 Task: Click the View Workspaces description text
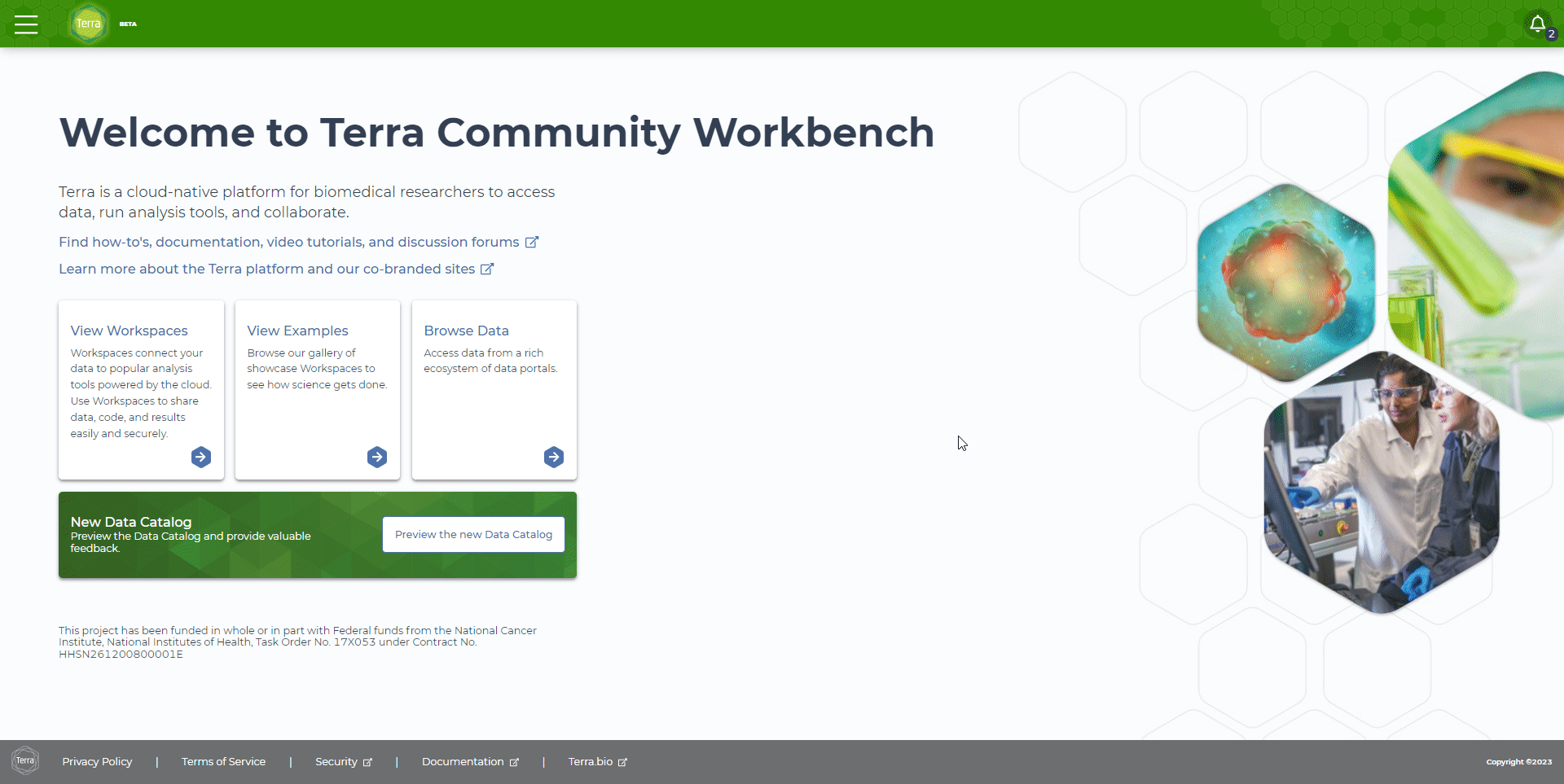click(141, 393)
